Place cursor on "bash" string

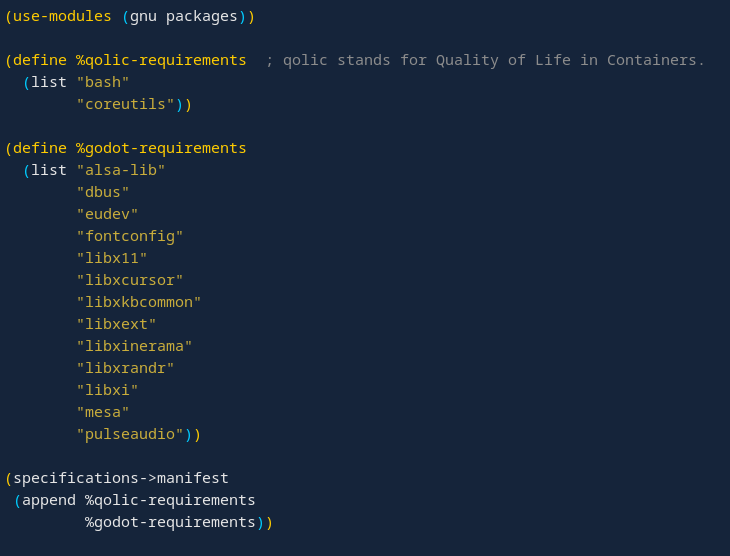103,82
